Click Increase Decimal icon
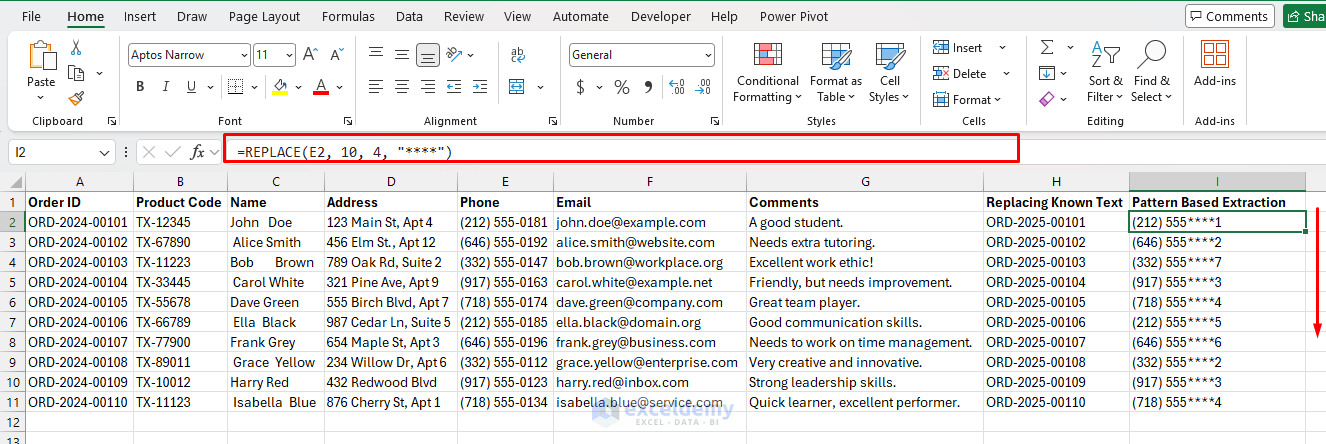This screenshot has width=1326, height=444. coord(679,87)
